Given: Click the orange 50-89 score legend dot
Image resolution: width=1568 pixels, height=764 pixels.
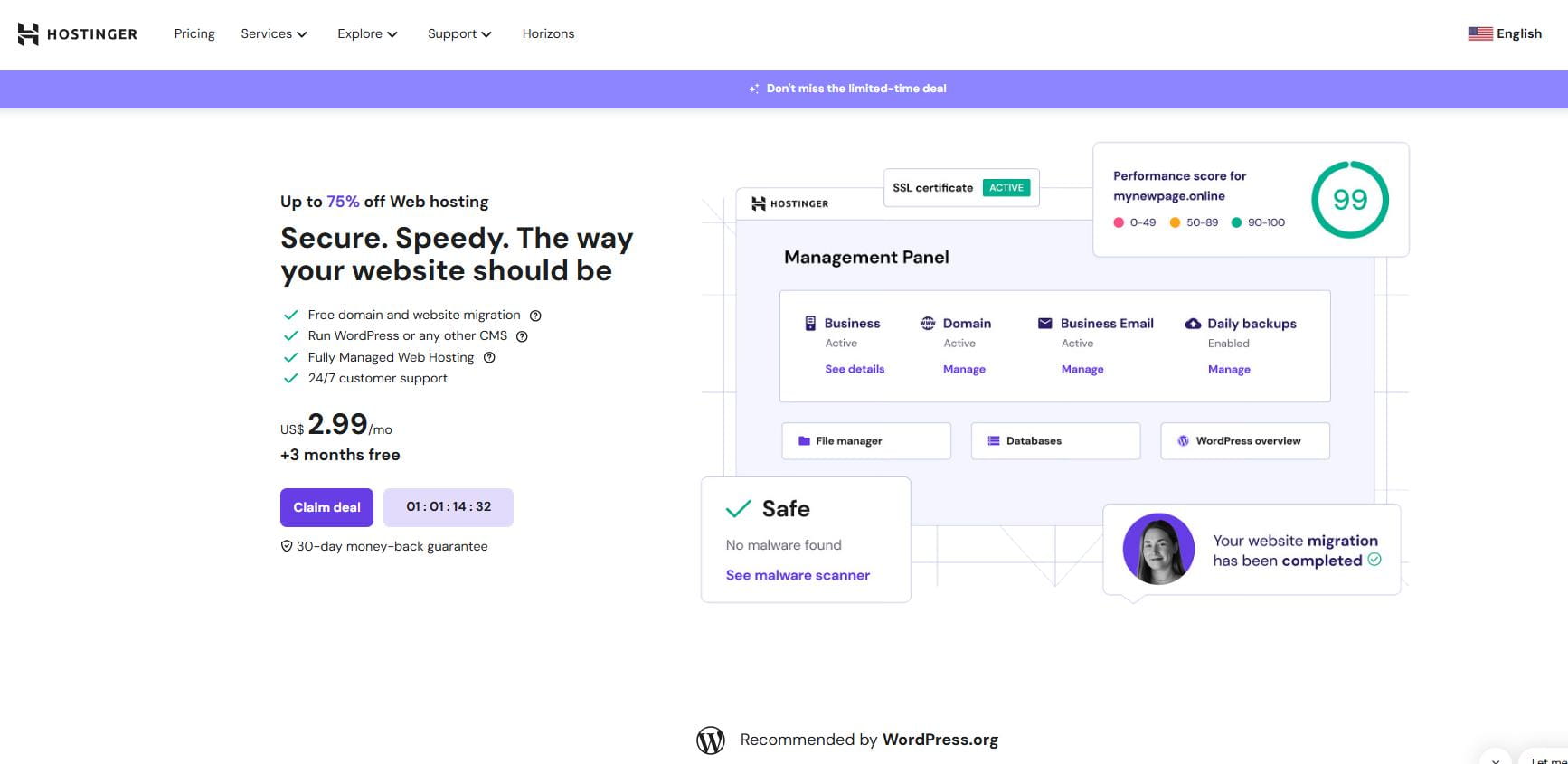Looking at the screenshot, I should pyautogui.click(x=1175, y=222).
